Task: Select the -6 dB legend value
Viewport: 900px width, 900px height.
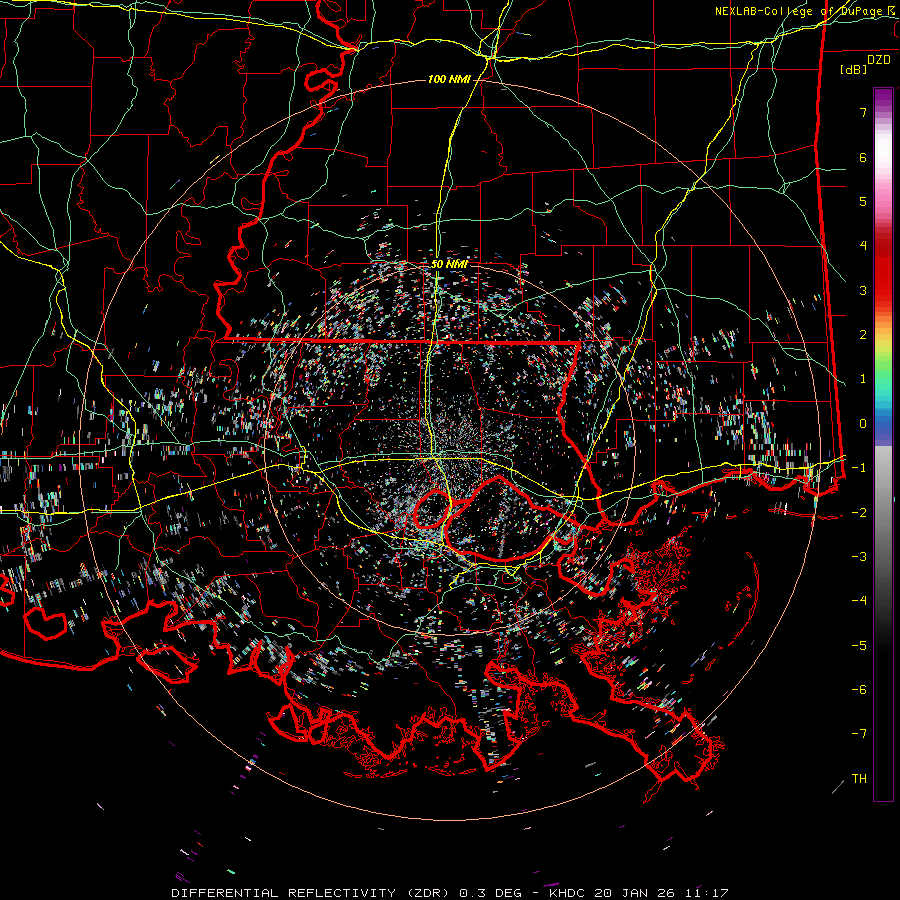Action: coord(859,690)
